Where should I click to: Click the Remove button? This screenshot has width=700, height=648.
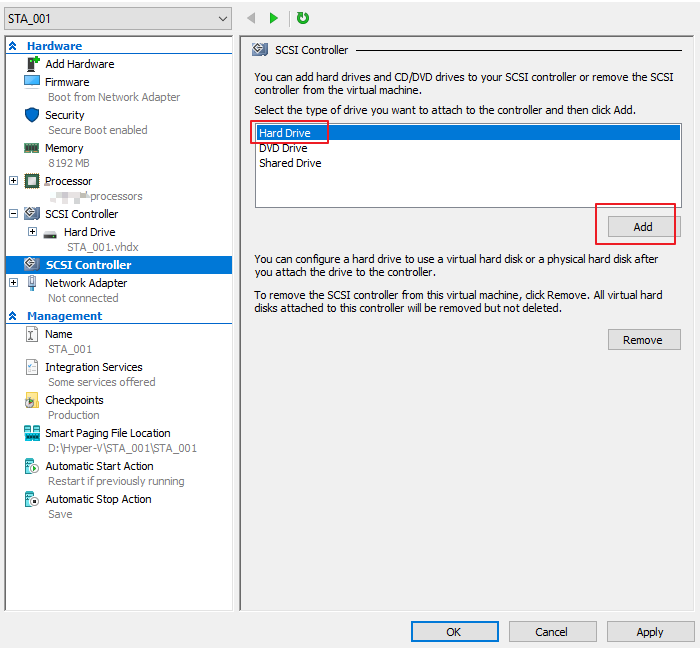pyautogui.click(x=643, y=340)
